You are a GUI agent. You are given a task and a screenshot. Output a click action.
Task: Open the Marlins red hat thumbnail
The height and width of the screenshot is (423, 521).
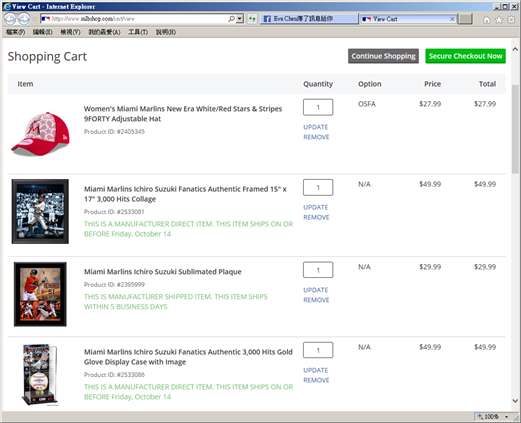pyautogui.click(x=40, y=134)
